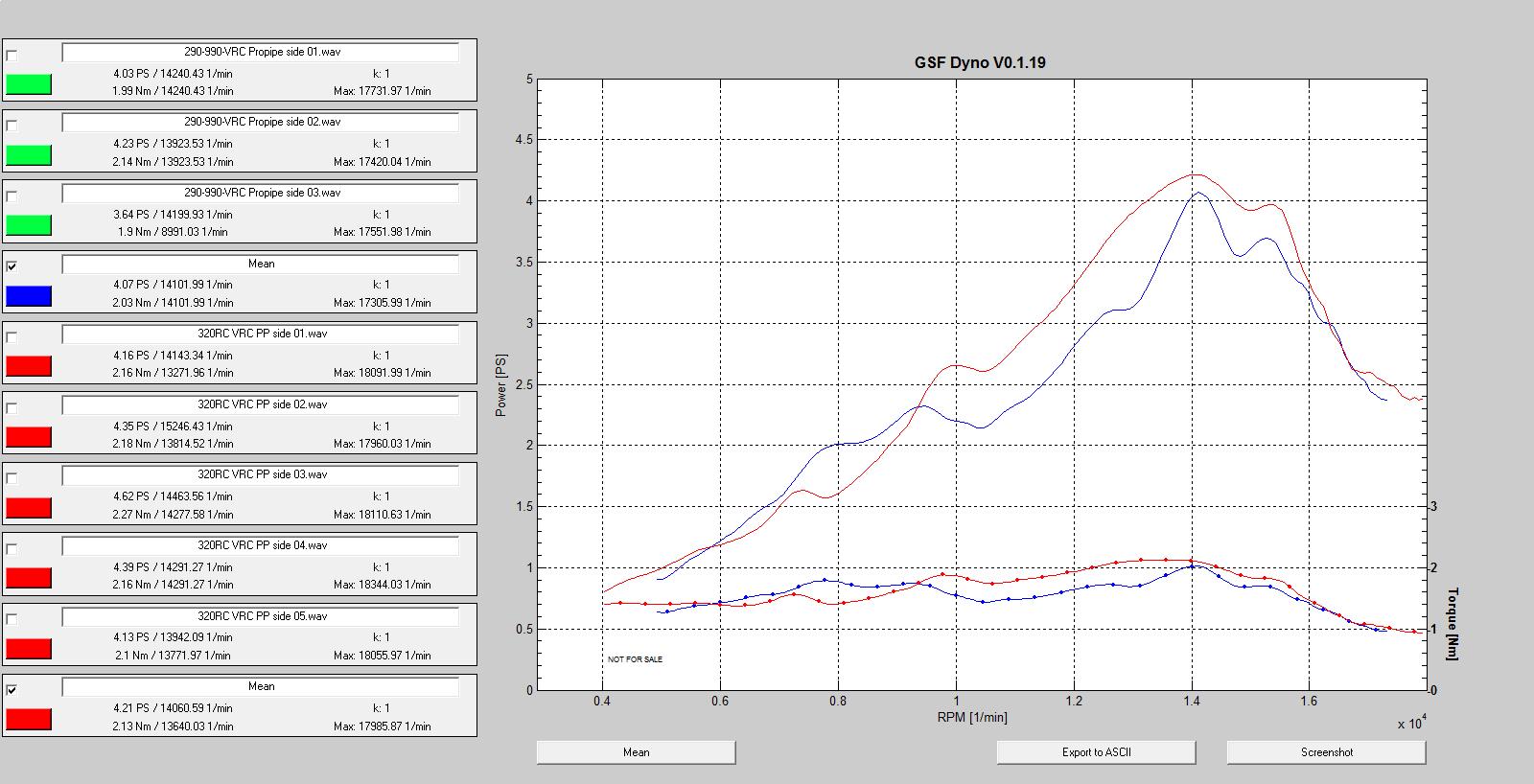
Task: Enable the 320RC VRC PP side 03.wav checkbox
Action: point(12,478)
